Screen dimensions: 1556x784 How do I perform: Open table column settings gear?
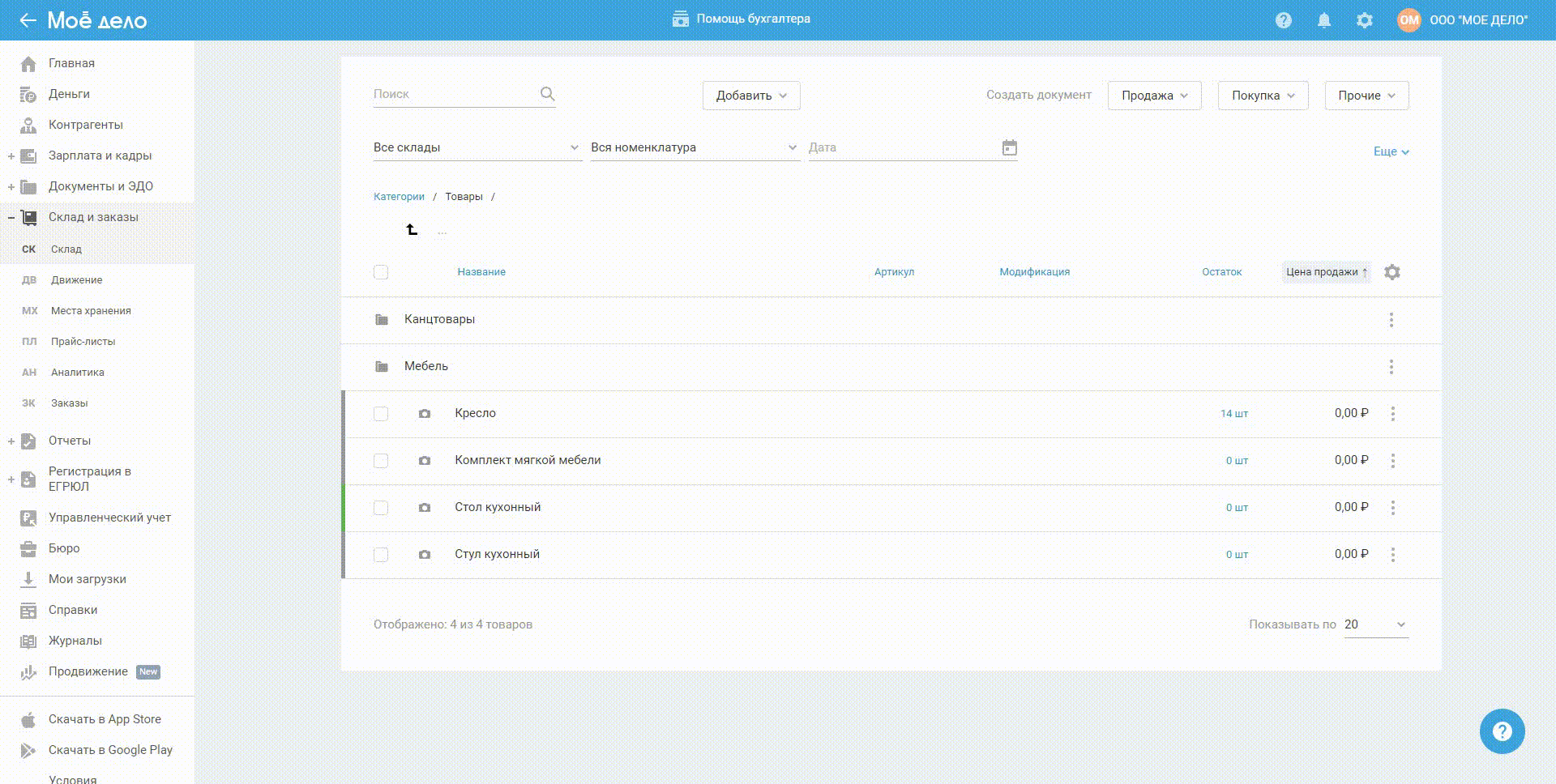(x=1392, y=272)
